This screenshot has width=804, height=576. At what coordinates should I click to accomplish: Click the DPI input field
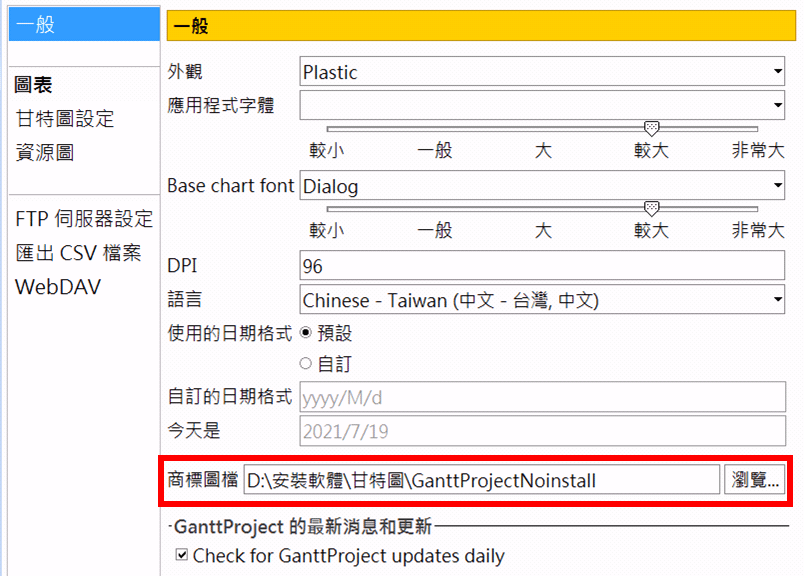coord(542,266)
